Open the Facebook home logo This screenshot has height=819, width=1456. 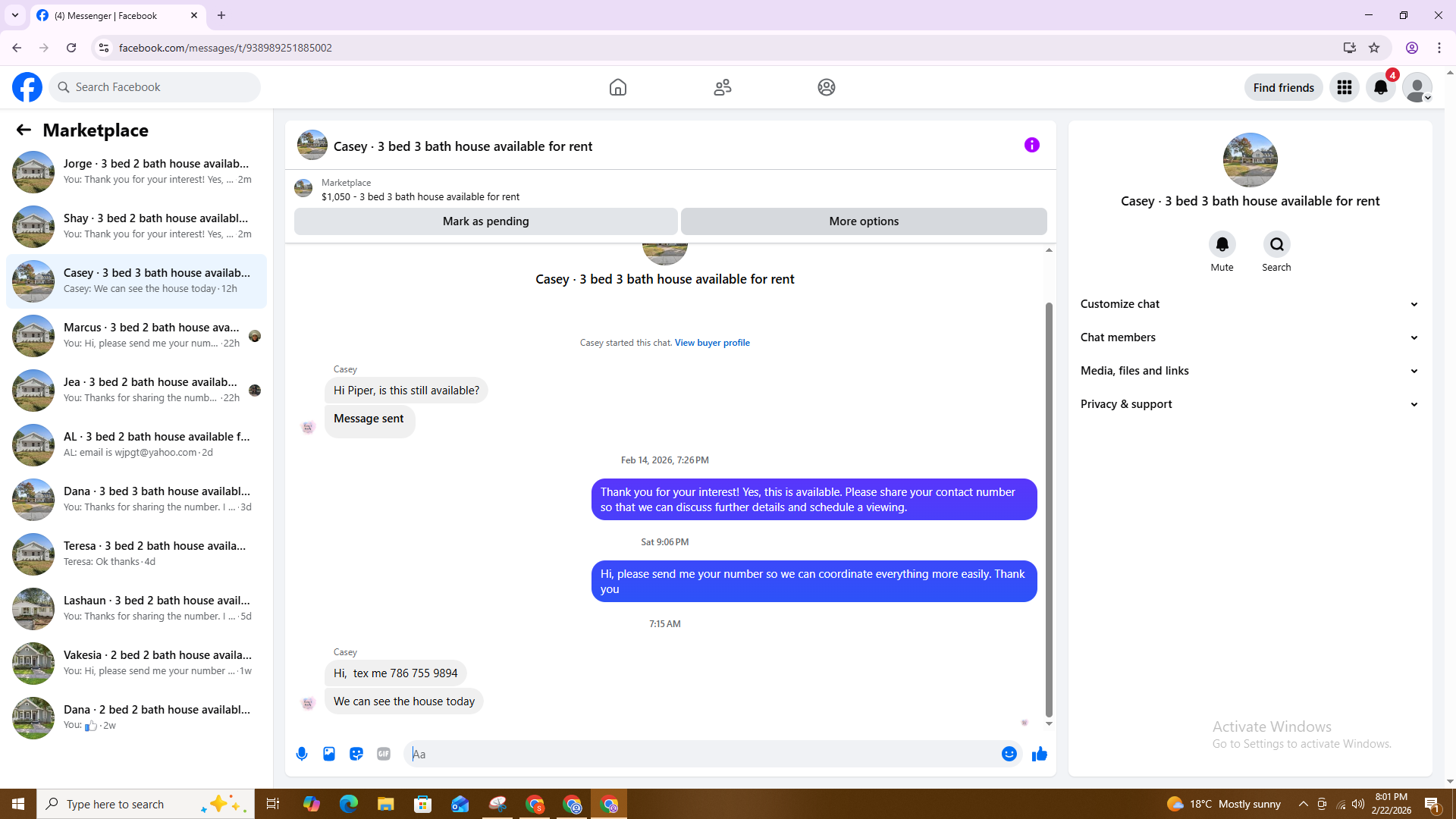click(27, 87)
